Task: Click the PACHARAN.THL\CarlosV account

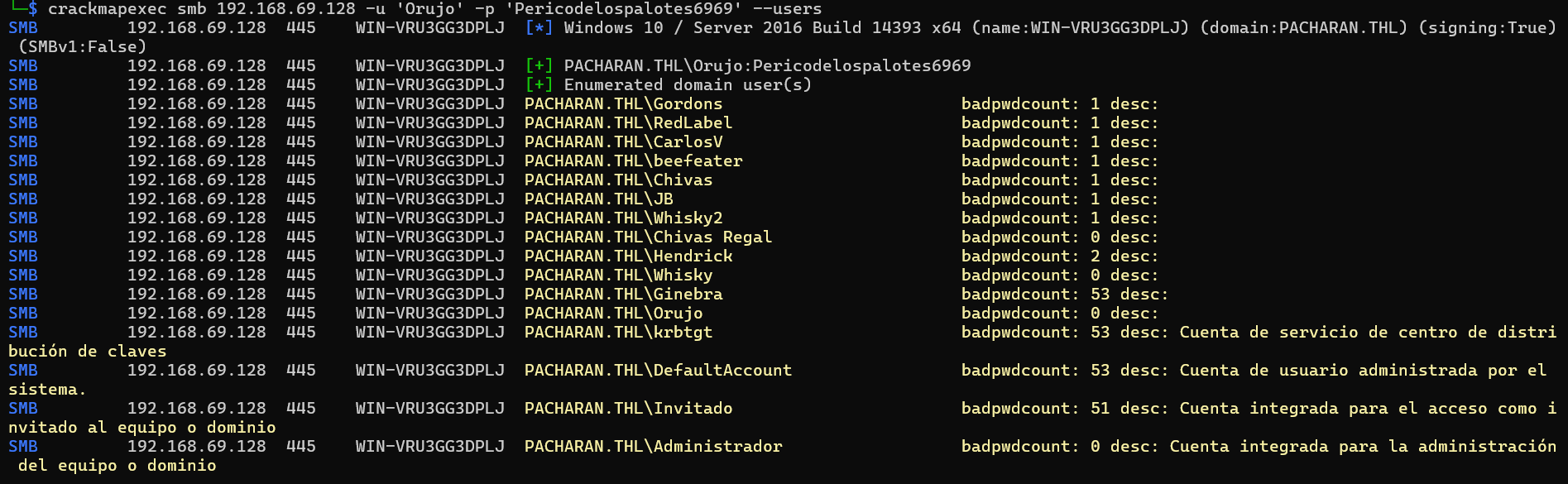Action: (x=623, y=142)
